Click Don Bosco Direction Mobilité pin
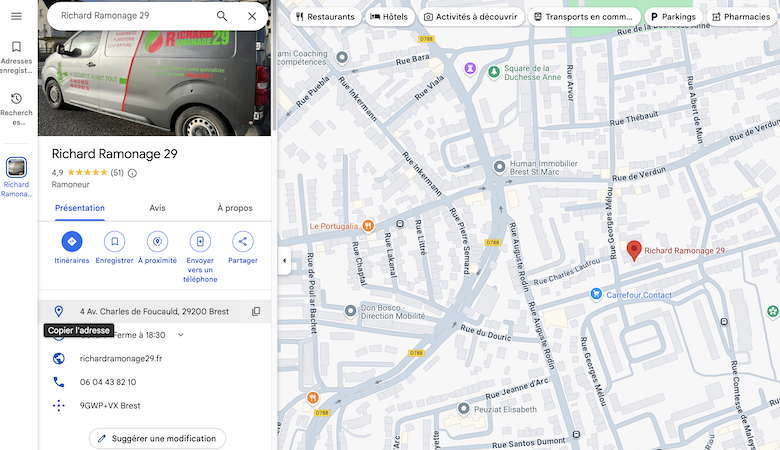The width and height of the screenshot is (780, 450). click(350, 311)
